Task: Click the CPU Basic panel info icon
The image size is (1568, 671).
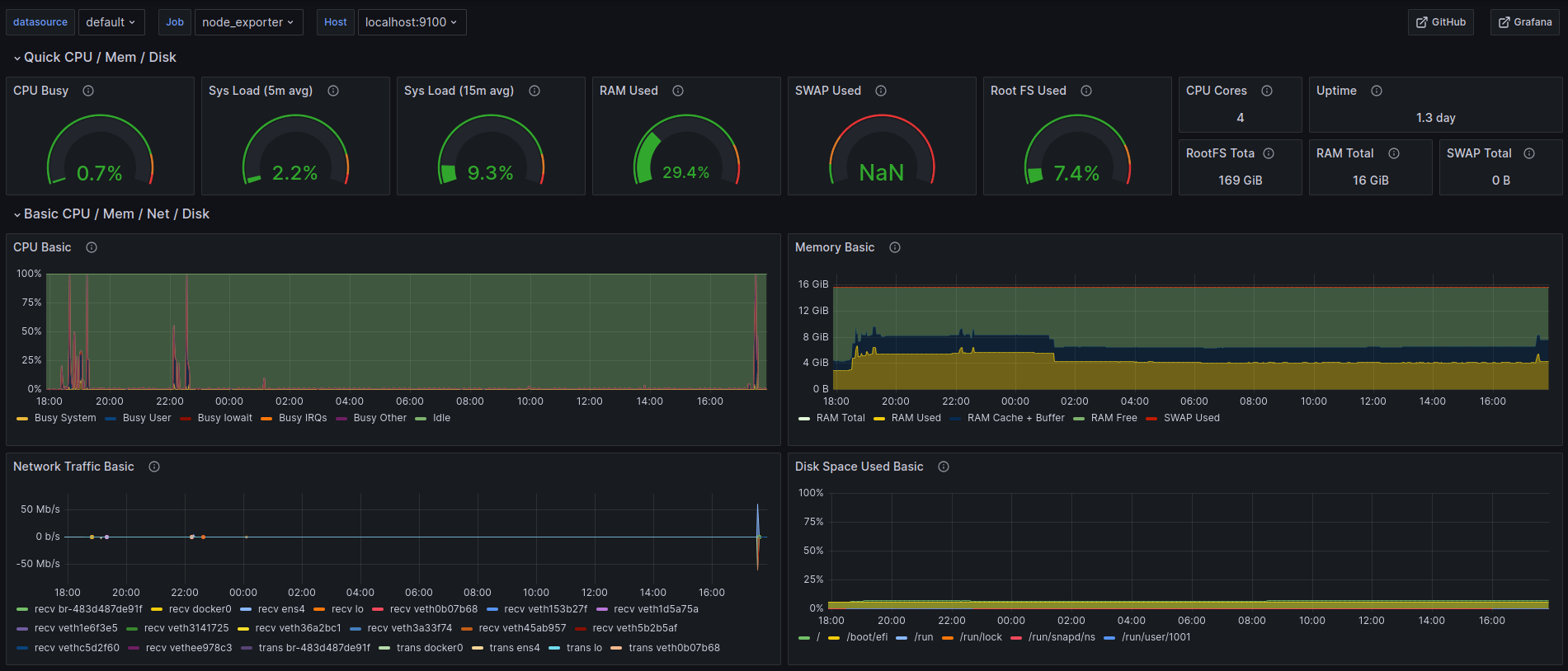Action: (x=92, y=247)
